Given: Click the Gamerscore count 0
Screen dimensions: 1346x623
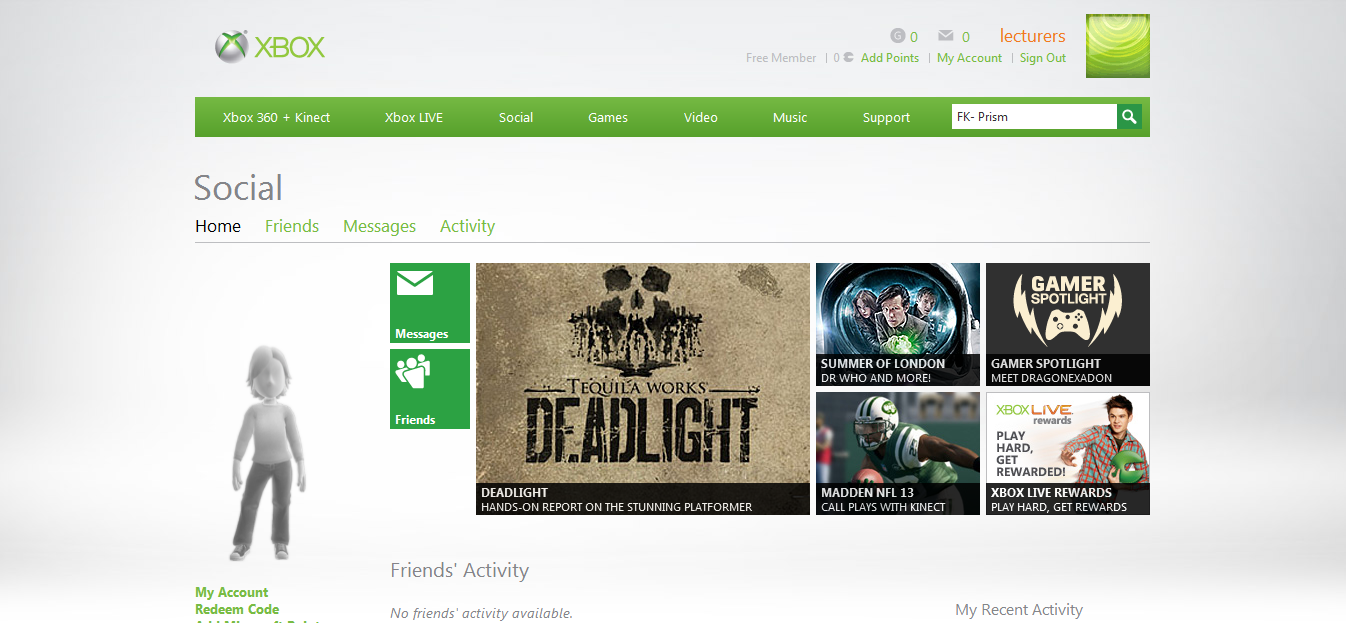Looking at the screenshot, I should click(914, 37).
